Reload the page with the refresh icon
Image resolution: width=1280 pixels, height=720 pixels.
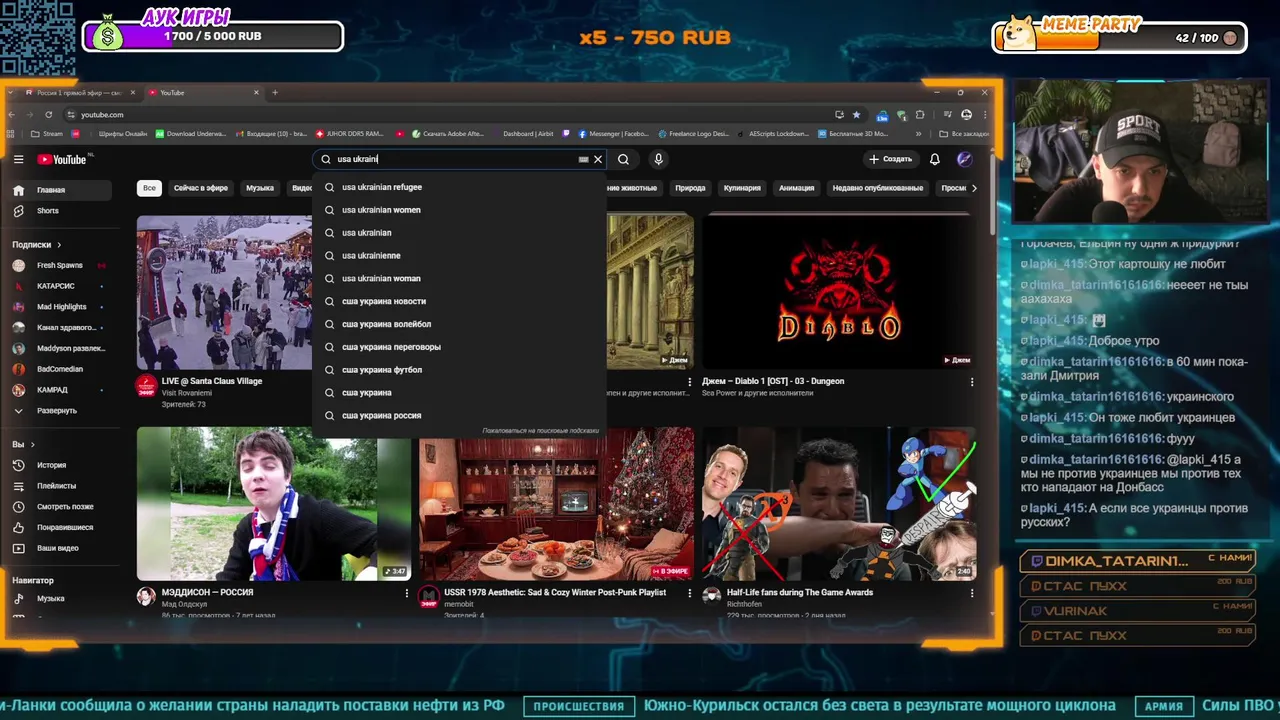[48, 115]
